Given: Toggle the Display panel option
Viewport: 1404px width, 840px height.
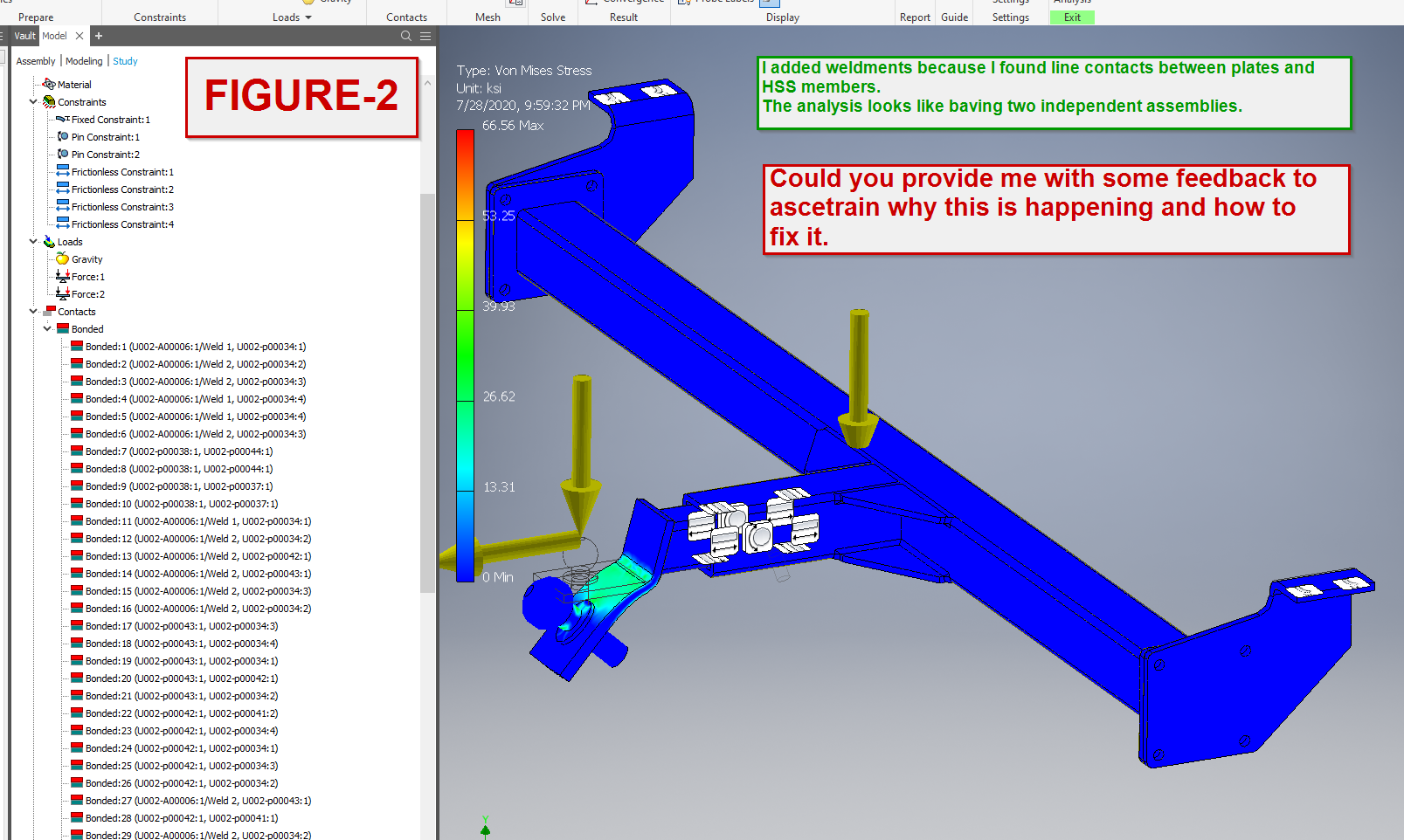Looking at the screenshot, I should point(781,17).
